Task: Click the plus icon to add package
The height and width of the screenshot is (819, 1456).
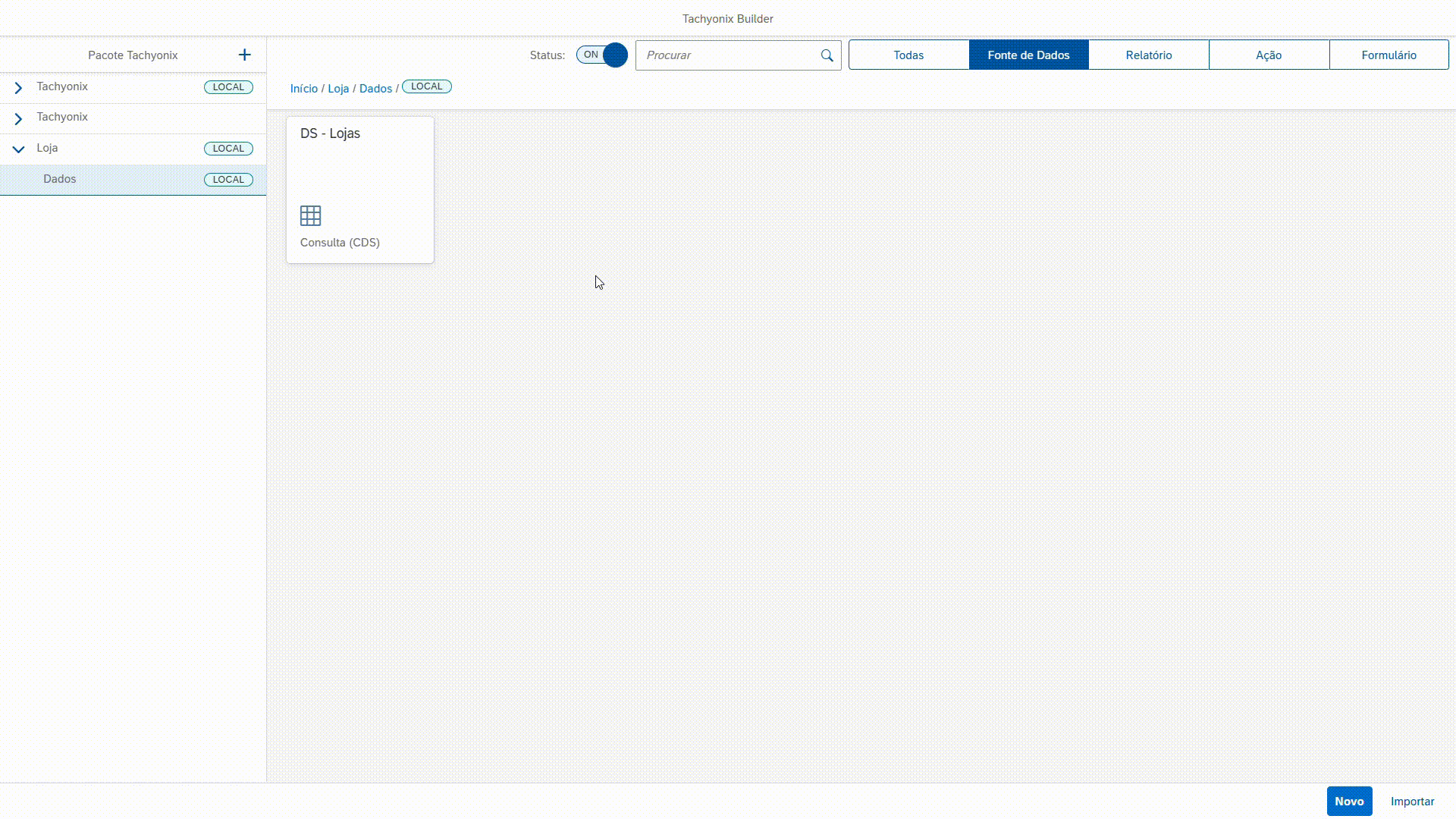Action: pyautogui.click(x=244, y=55)
